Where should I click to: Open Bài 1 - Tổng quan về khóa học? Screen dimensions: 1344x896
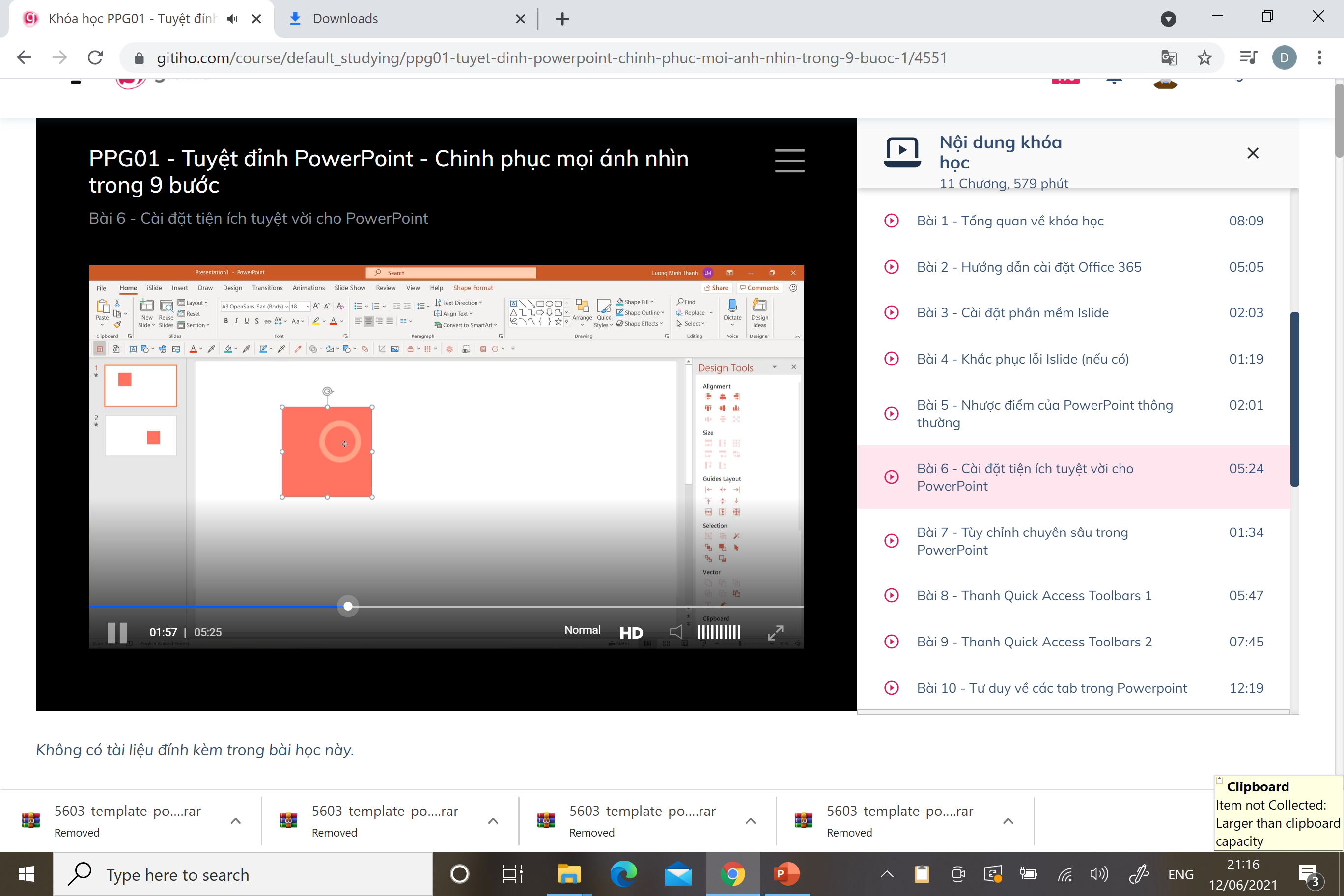point(1074,221)
